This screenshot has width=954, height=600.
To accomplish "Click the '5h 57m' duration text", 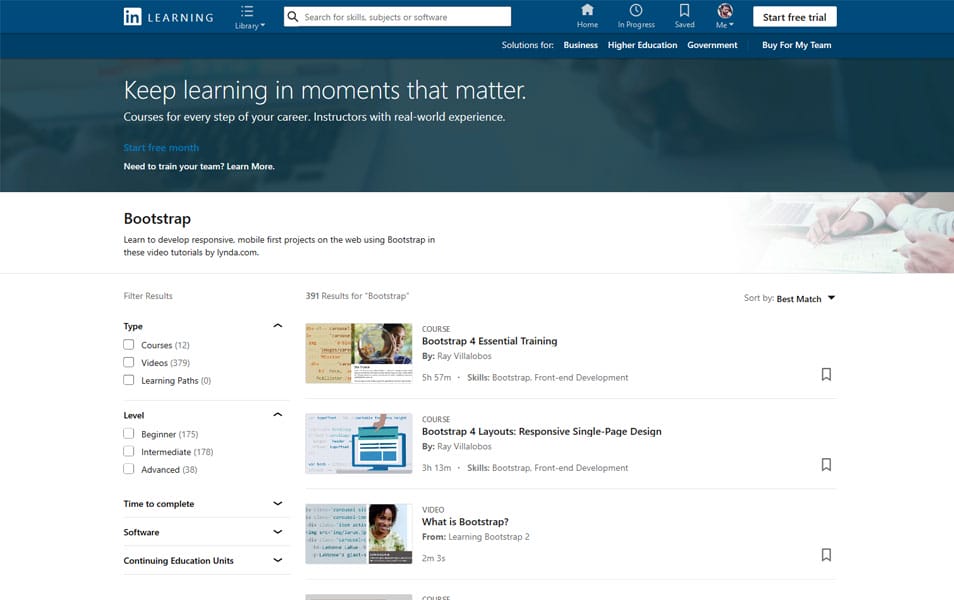I will (x=437, y=377).
